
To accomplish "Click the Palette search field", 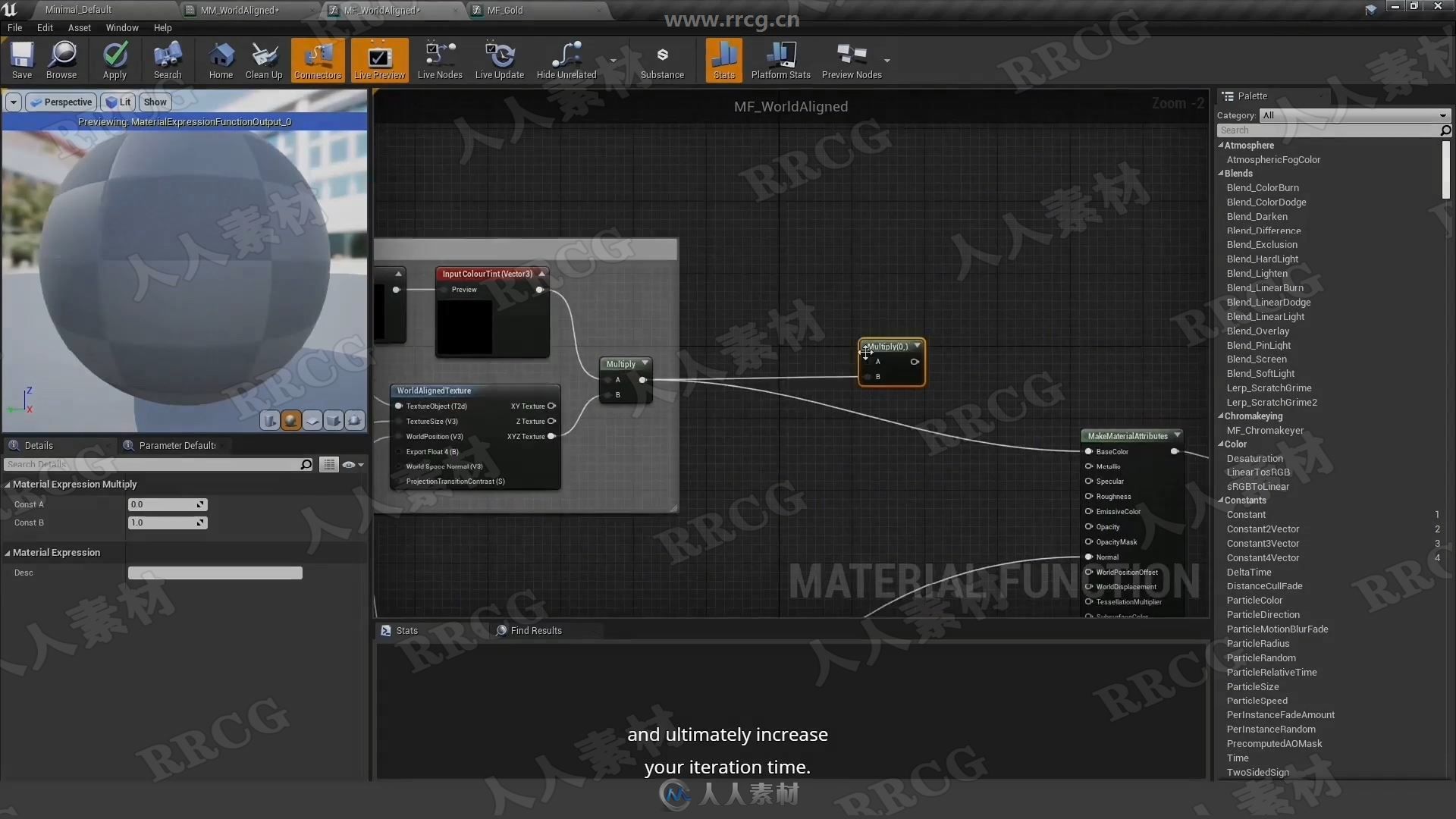I will coord(1327,130).
